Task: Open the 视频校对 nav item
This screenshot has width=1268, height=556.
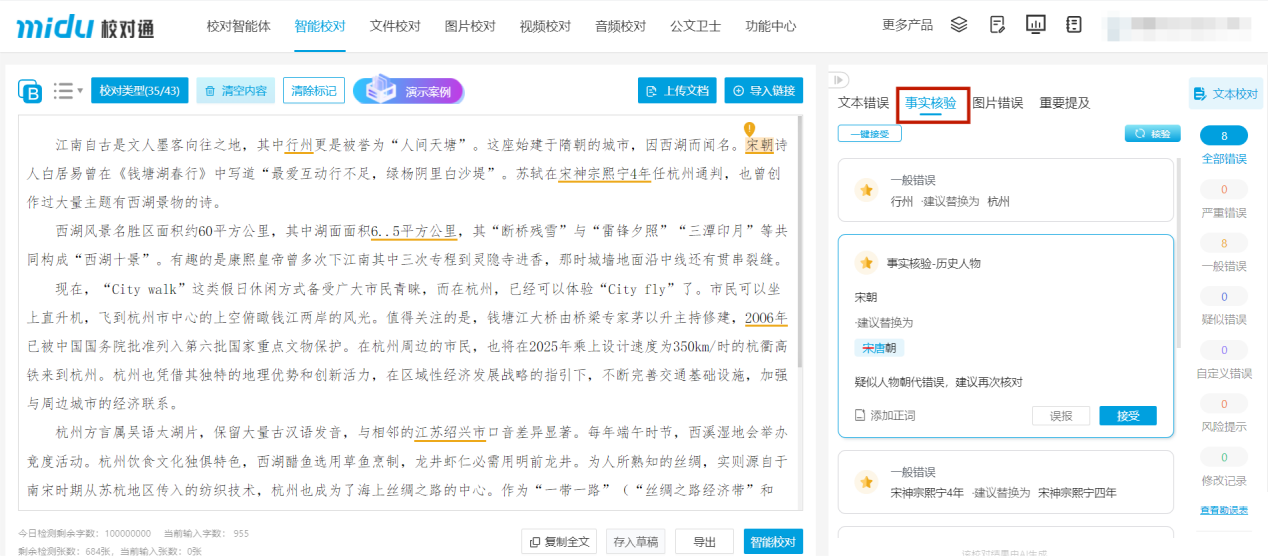Action: 545,26
